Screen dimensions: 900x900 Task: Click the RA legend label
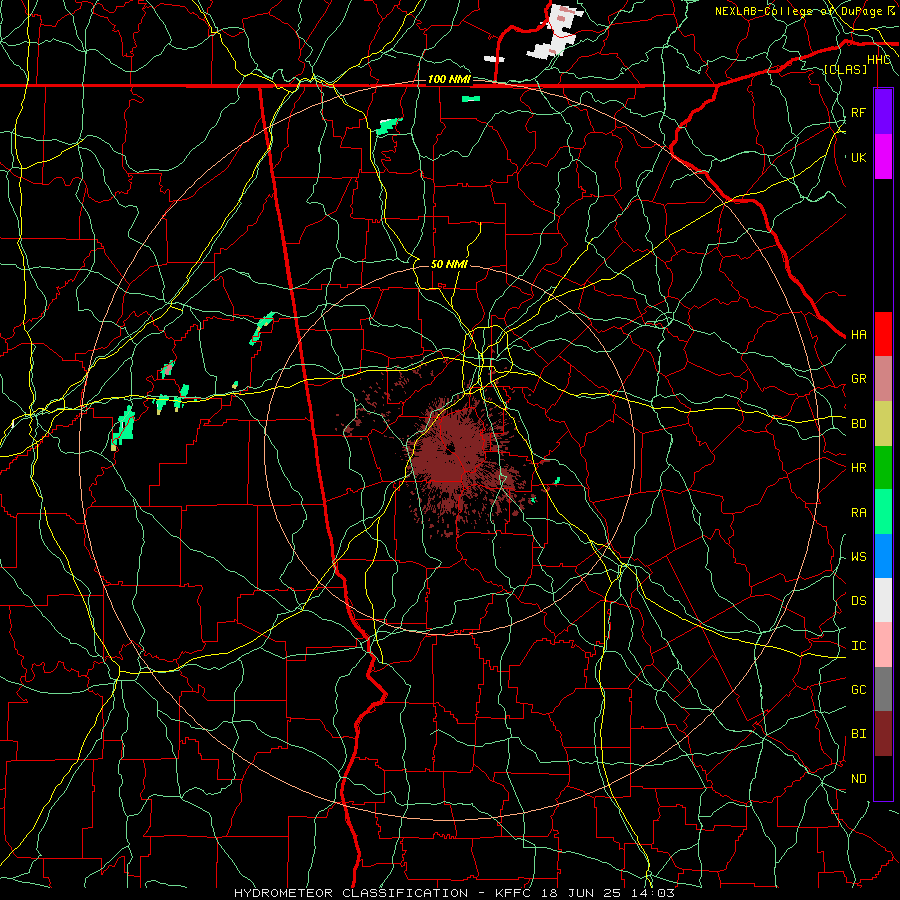tap(858, 513)
